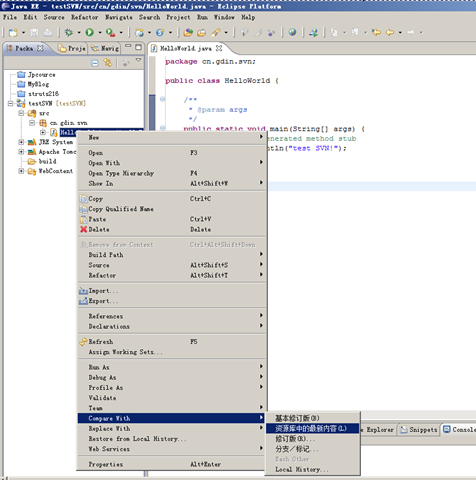Launch Debug with the bug icon
The width and height of the screenshot is (476, 480).
pos(69,32)
